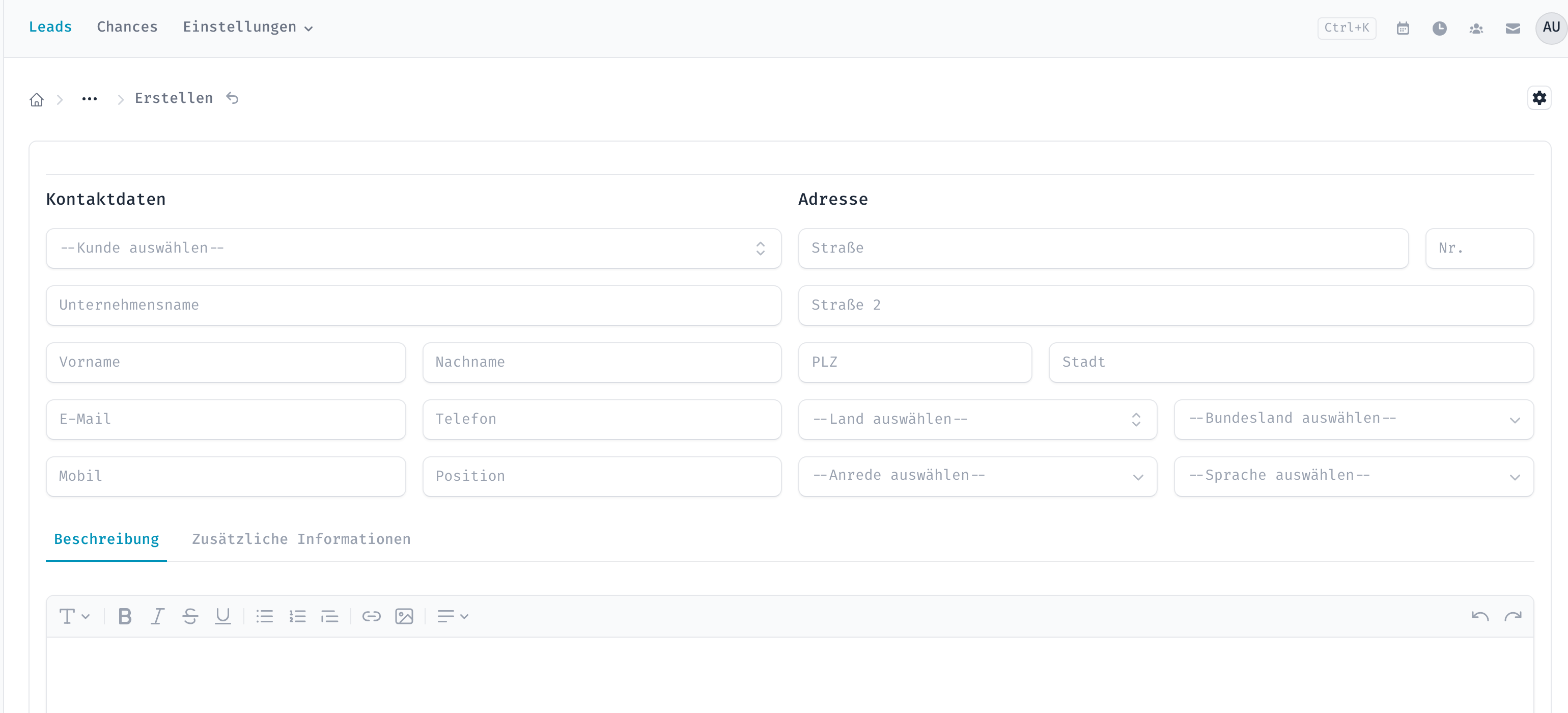Screen dimensions: 1568x713
Task: Expand the breadcrumb ellipsis
Action: tap(90, 99)
